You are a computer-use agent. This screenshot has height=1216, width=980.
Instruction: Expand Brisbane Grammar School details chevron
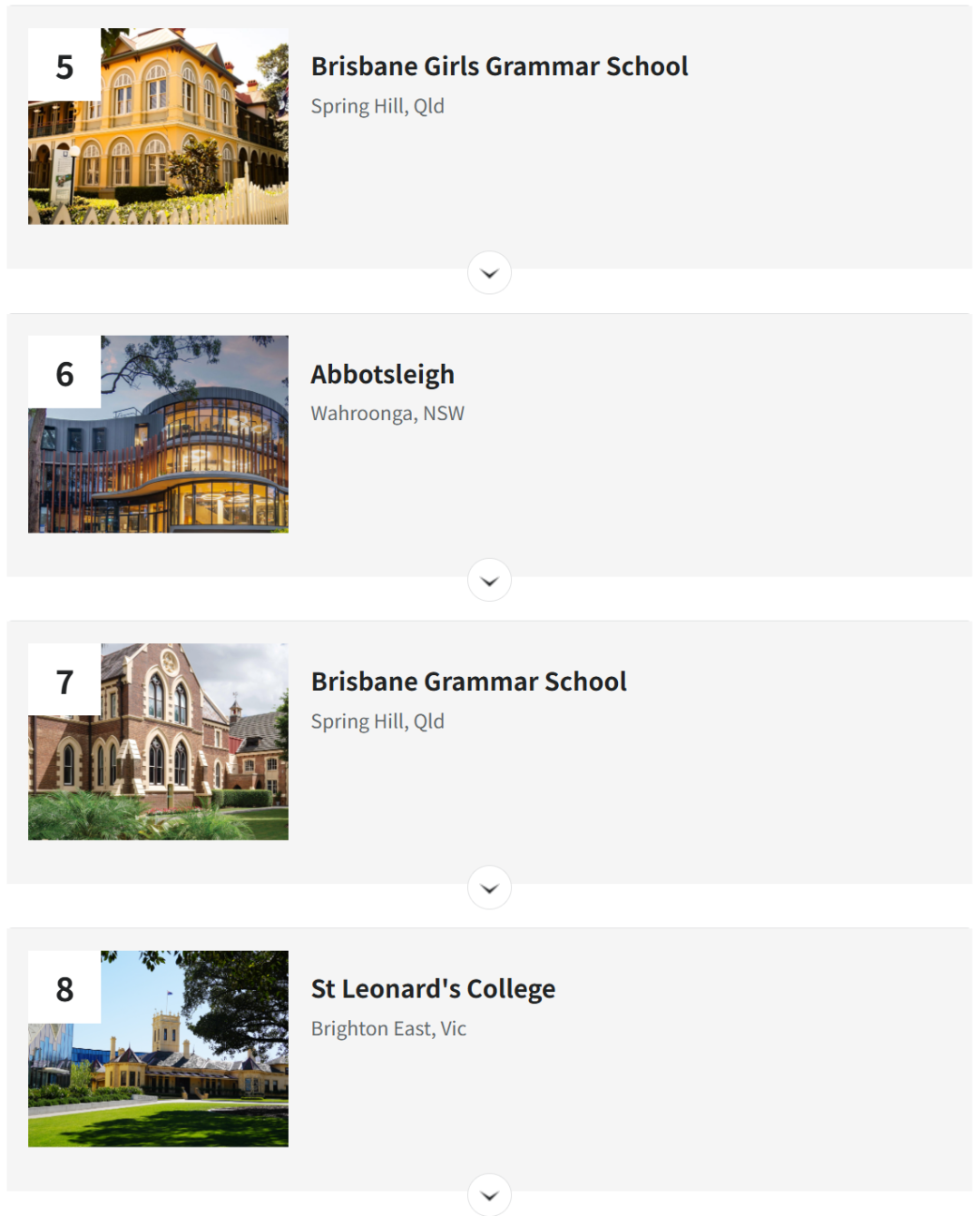(489, 887)
